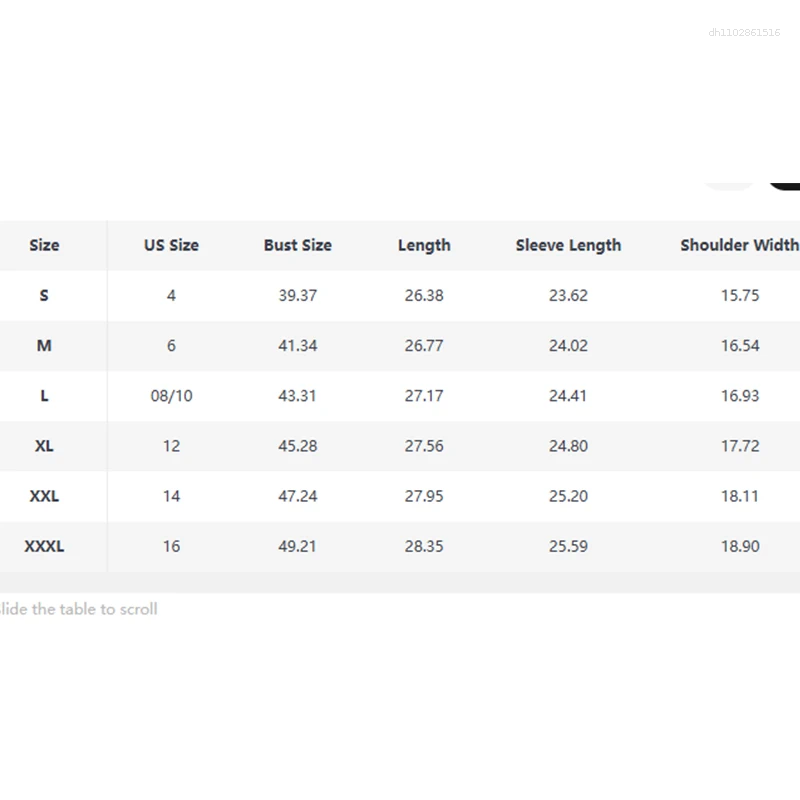Click the Bust Size column header

click(298, 245)
